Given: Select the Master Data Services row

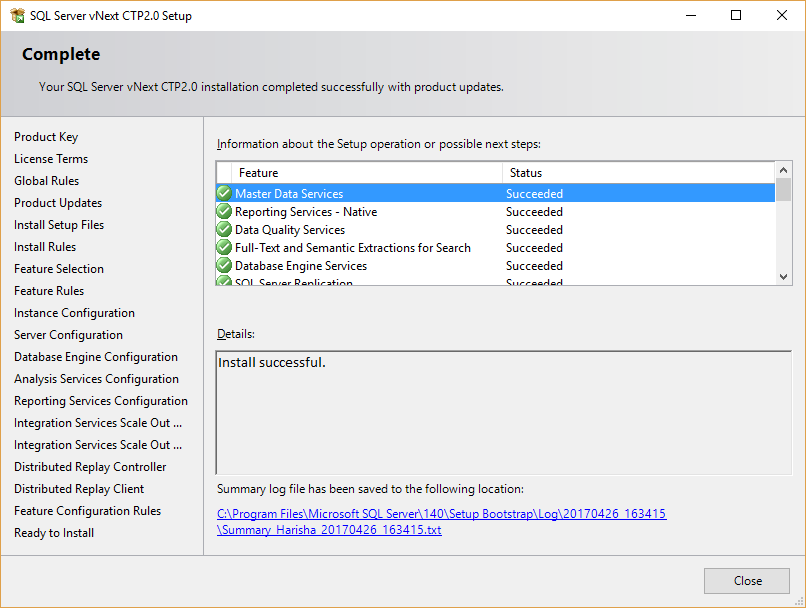Looking at the screenshot, I should (496, 193).
